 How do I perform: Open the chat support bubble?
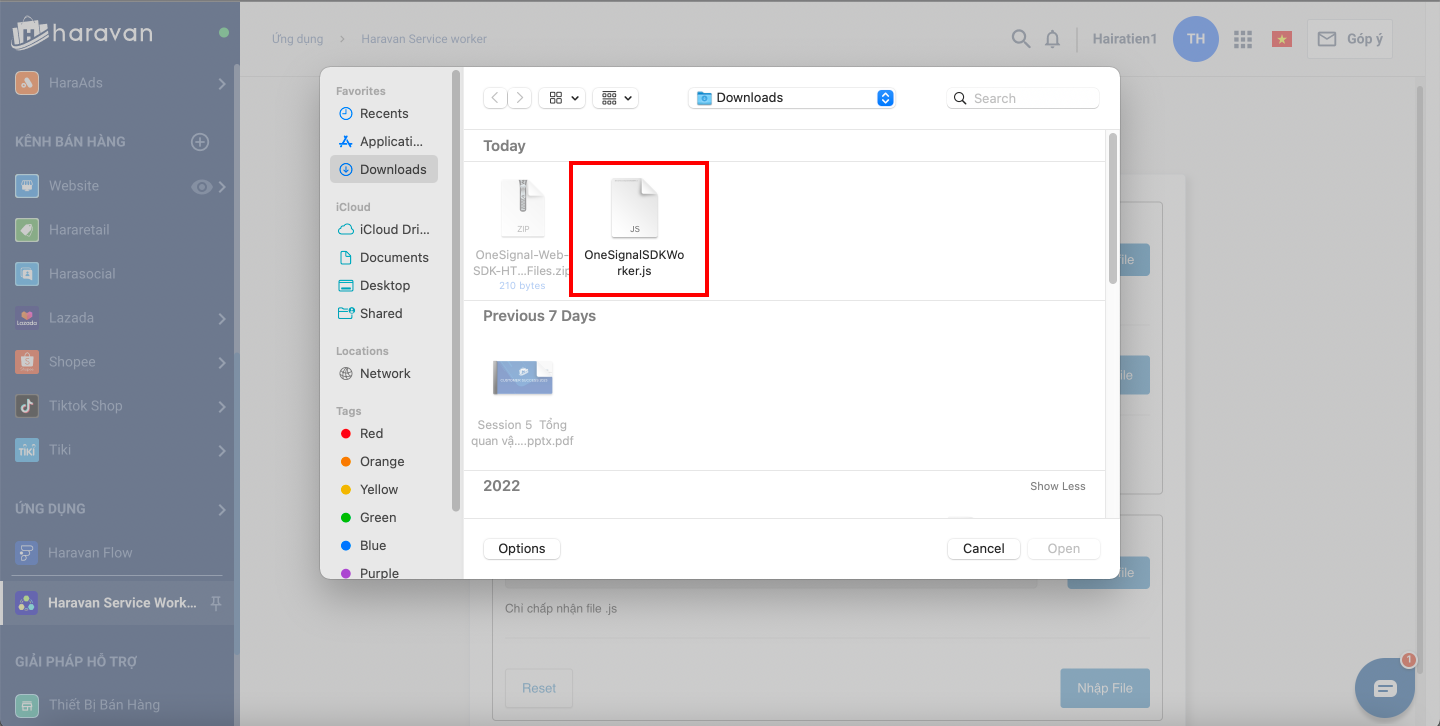[1385, 688]
